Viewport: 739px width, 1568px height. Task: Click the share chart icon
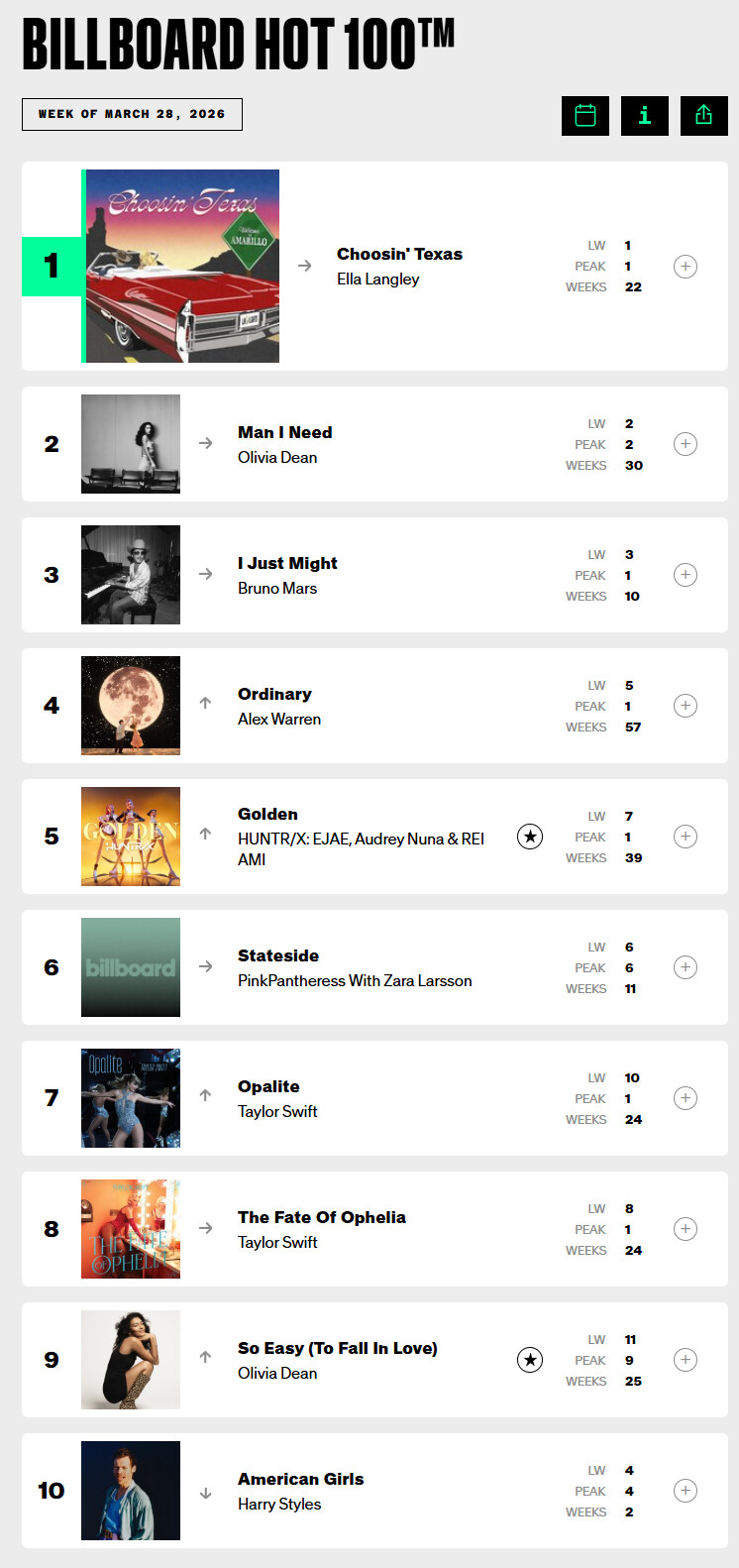click(704, 116)
